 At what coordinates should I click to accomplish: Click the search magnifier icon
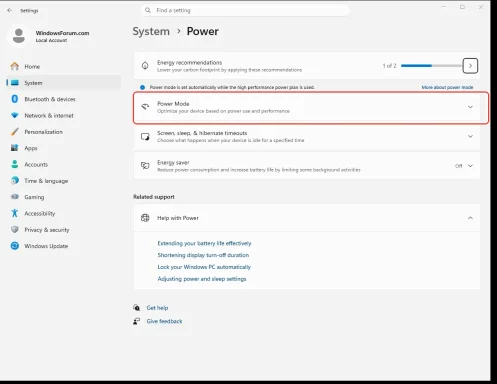tap(148, 10)
